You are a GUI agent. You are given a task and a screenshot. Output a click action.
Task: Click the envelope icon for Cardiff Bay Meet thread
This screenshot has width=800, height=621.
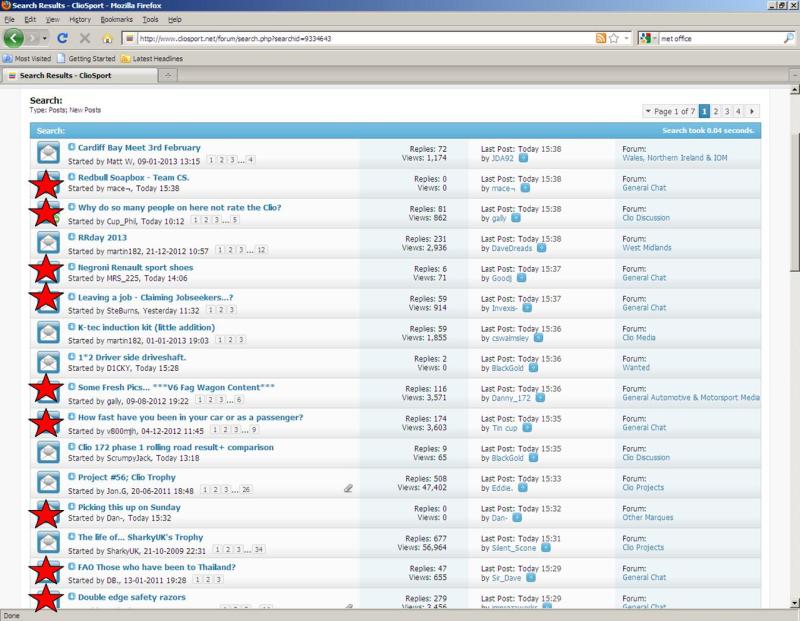[47, 154]
